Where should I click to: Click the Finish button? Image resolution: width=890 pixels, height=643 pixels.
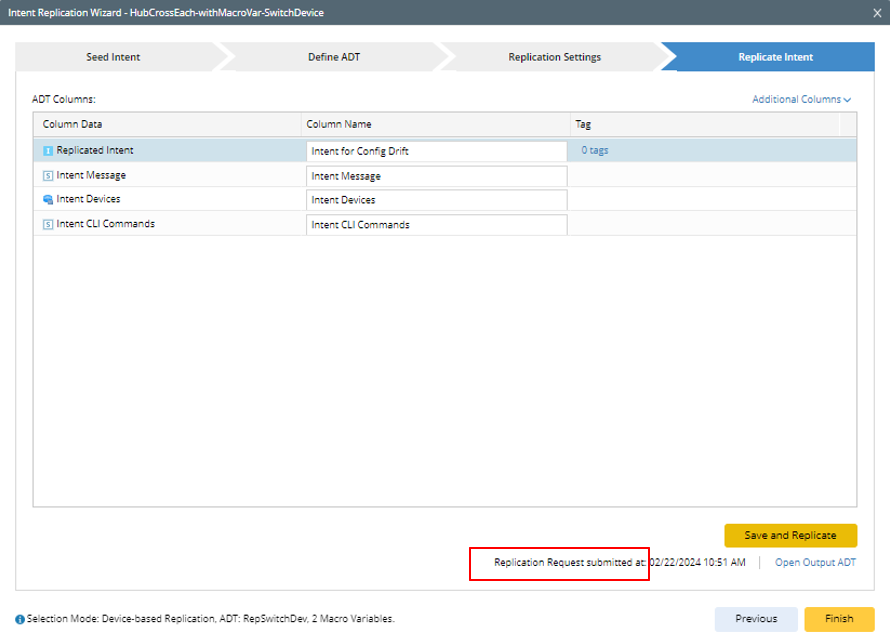pyautogui.click(x=839, y=619)
